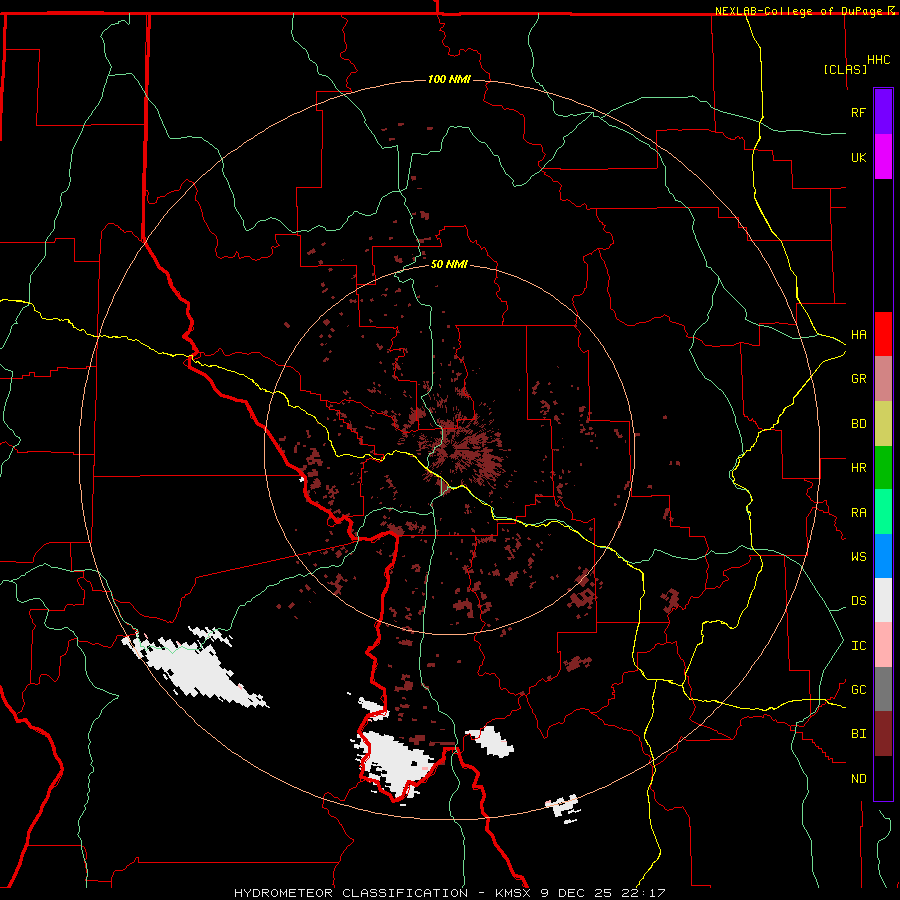Click the gray GC legend color swatch
Viewport: 900px width, 900px height.
(x=883, y=689)
